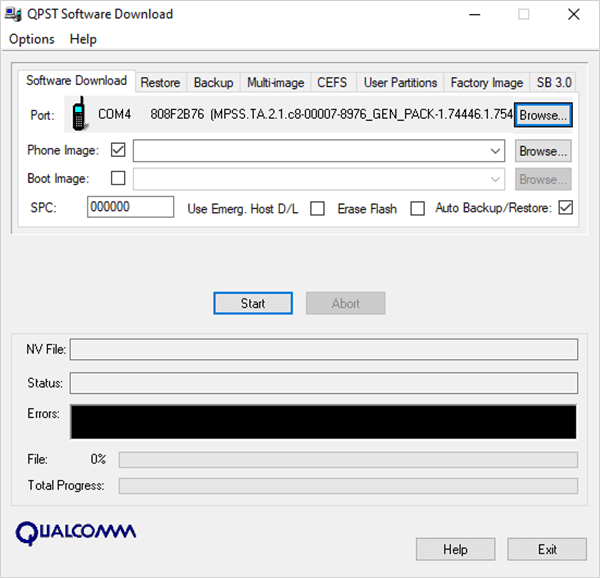Click the SPC input field
600x578 pixels.
pos(131,207)
